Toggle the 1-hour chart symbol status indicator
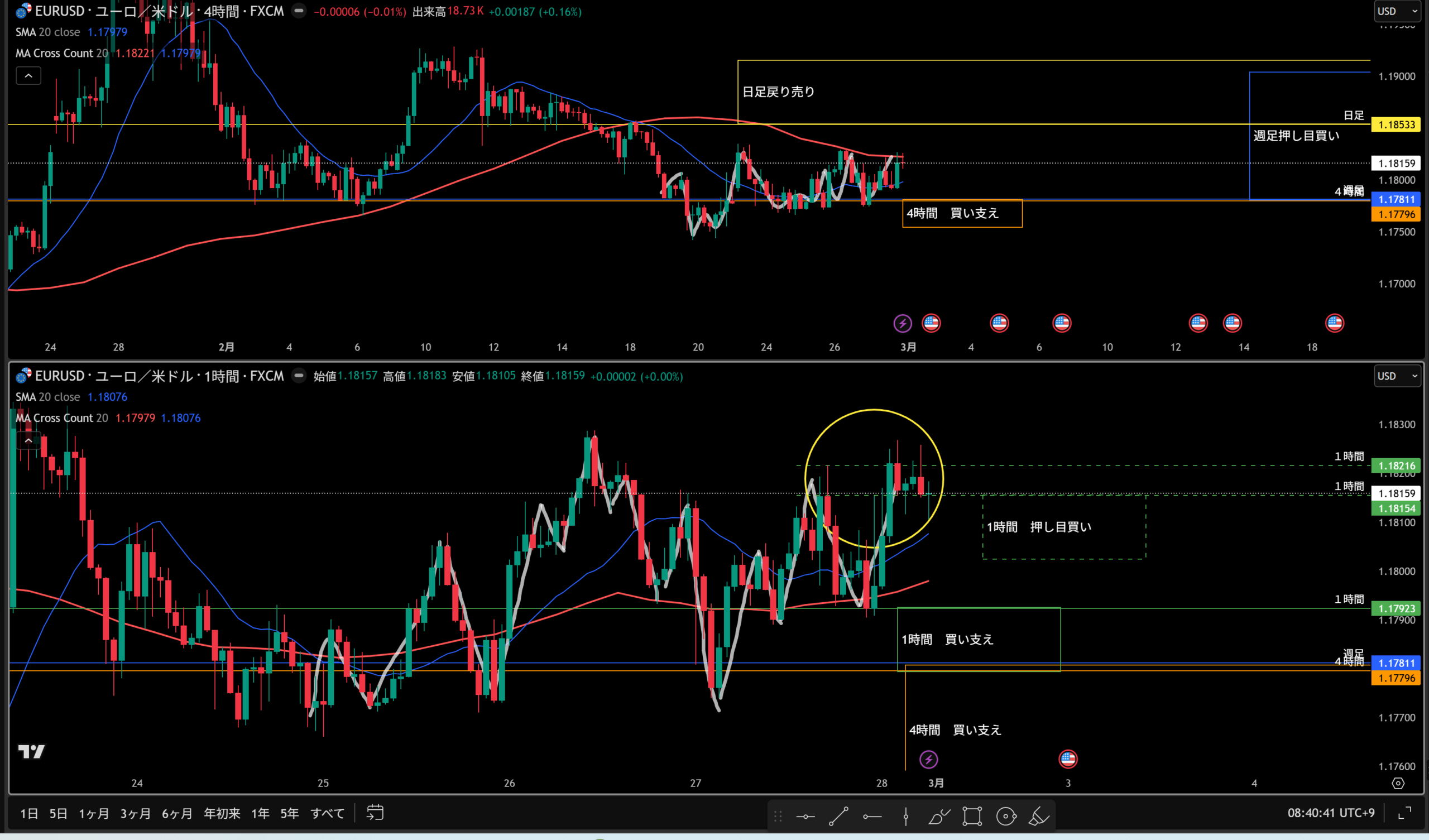Image resolution: width=1429 pixels, height=840 pixels. click(298, 376)
